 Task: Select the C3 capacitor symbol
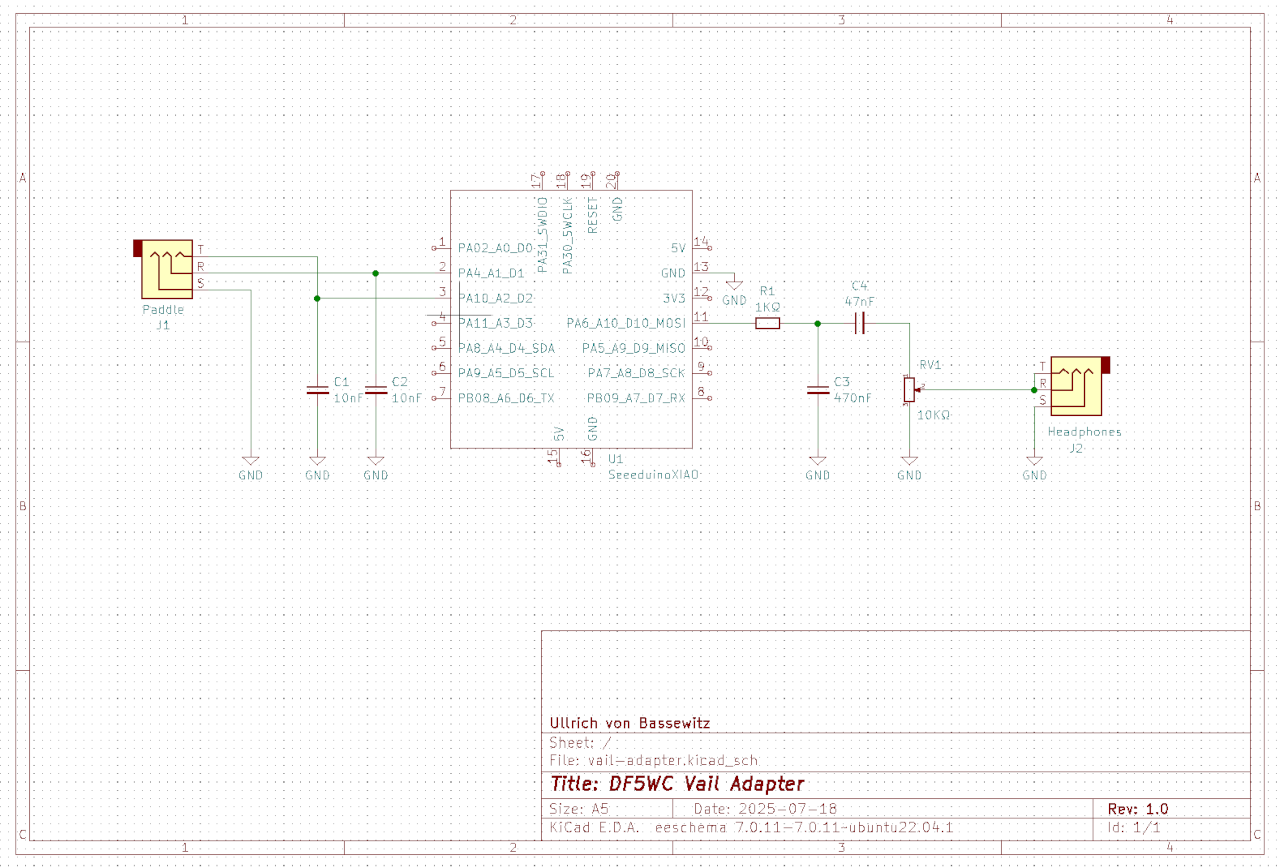click(818, 391)
